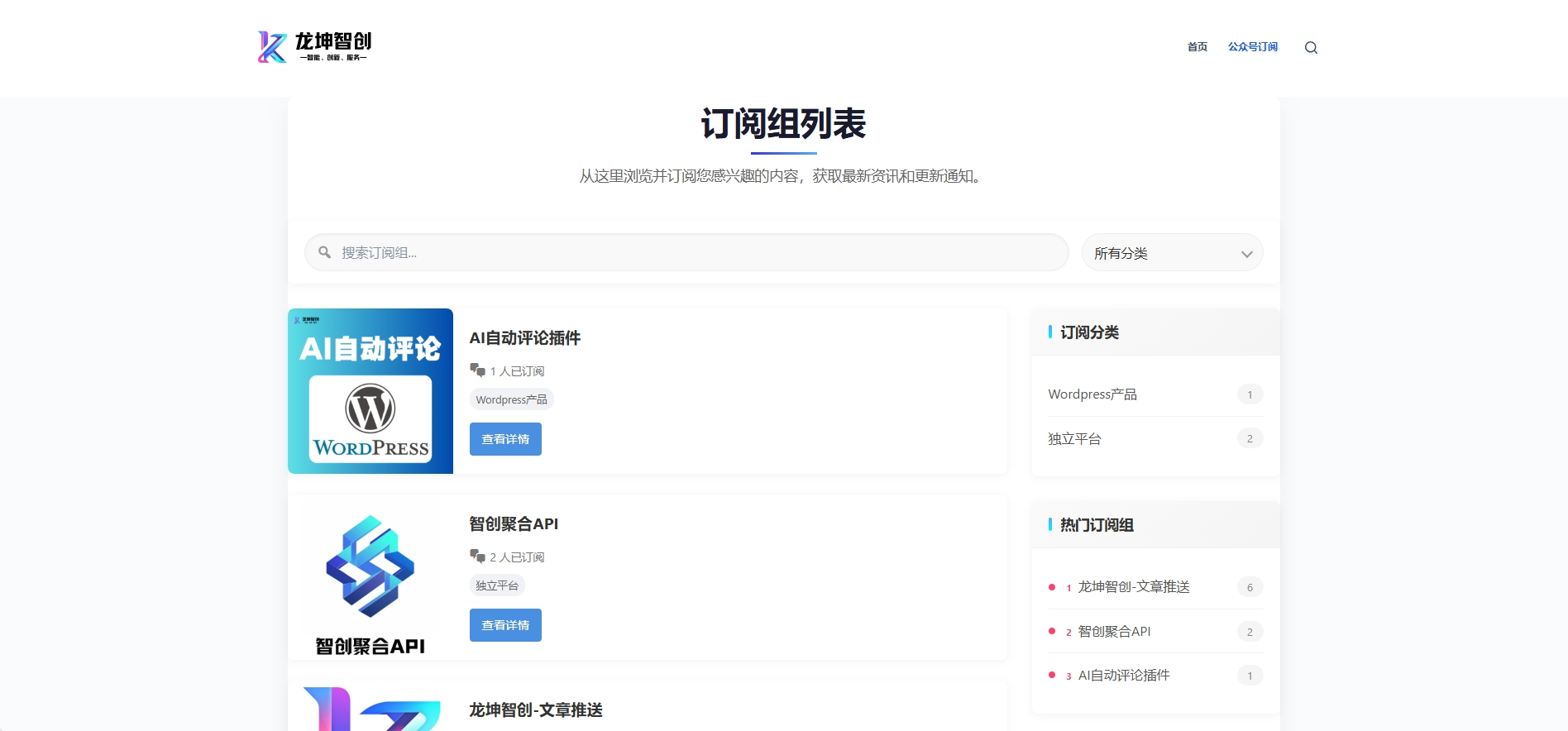
Task: Click 查看详情 for 智创聚合API
Action: tap(505, 625)
